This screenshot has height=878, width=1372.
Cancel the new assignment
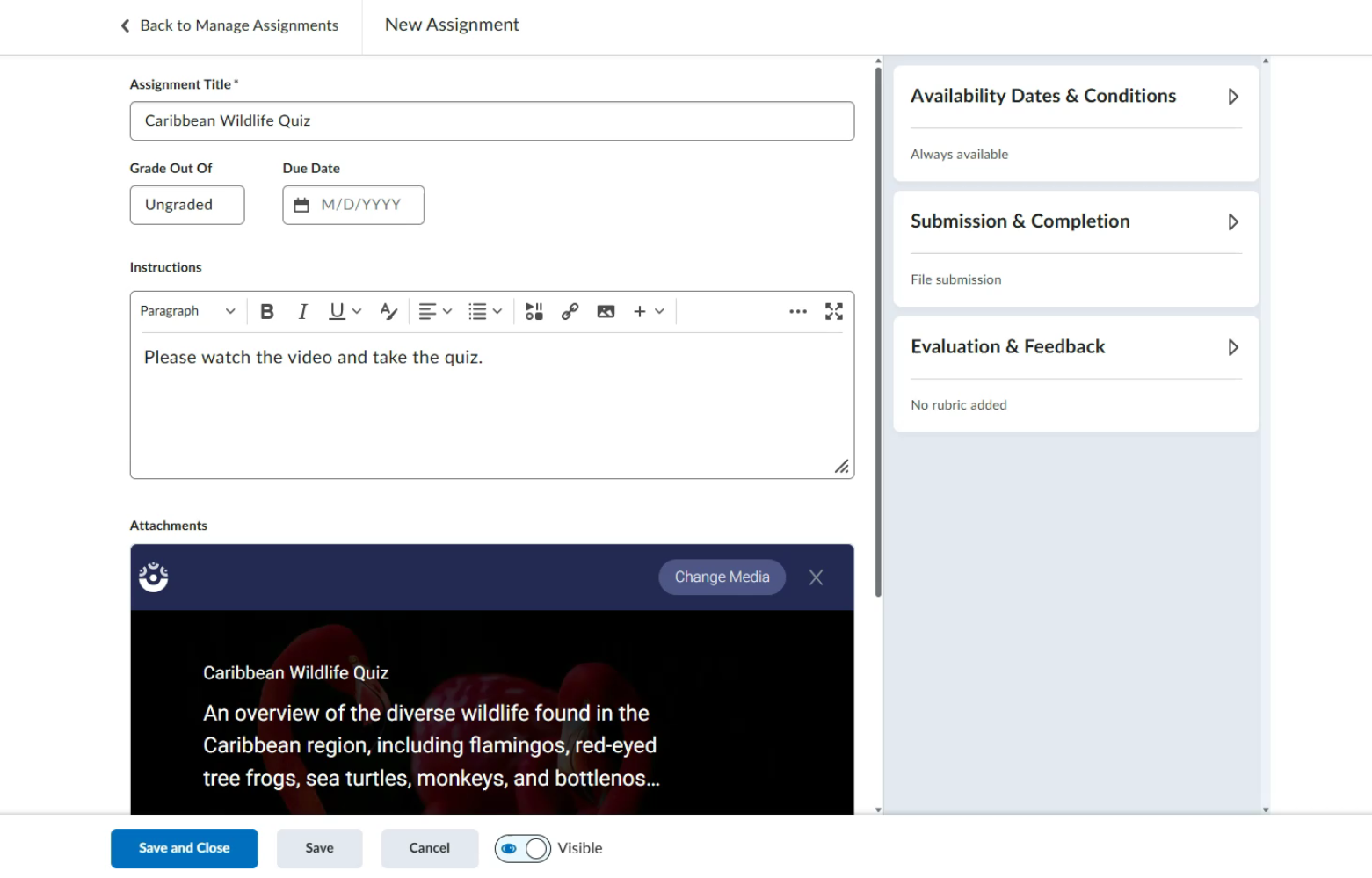point(430,848)
